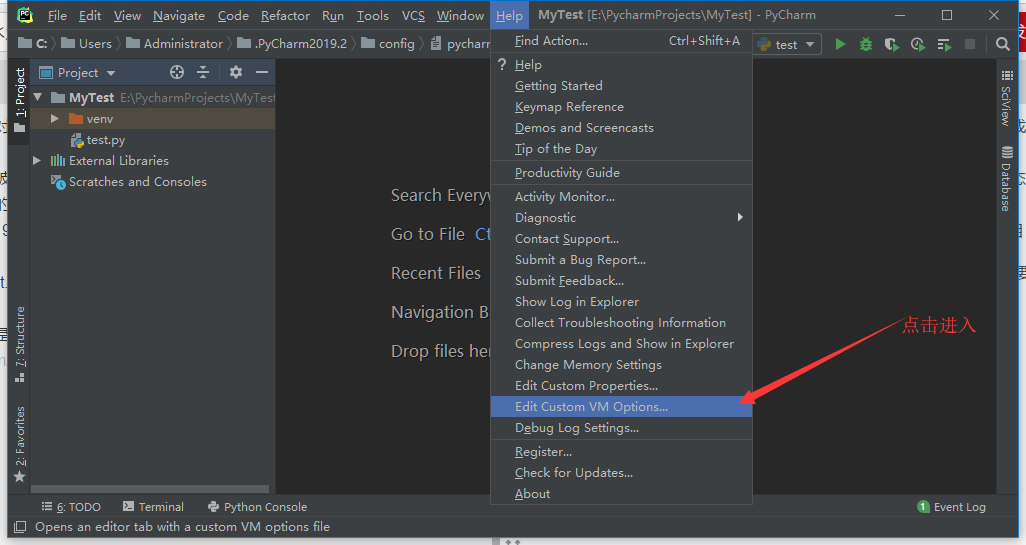Click the Profile run icon
Image resolution: width=1026 pixels, height=545 pixels.
coord(918,44)
